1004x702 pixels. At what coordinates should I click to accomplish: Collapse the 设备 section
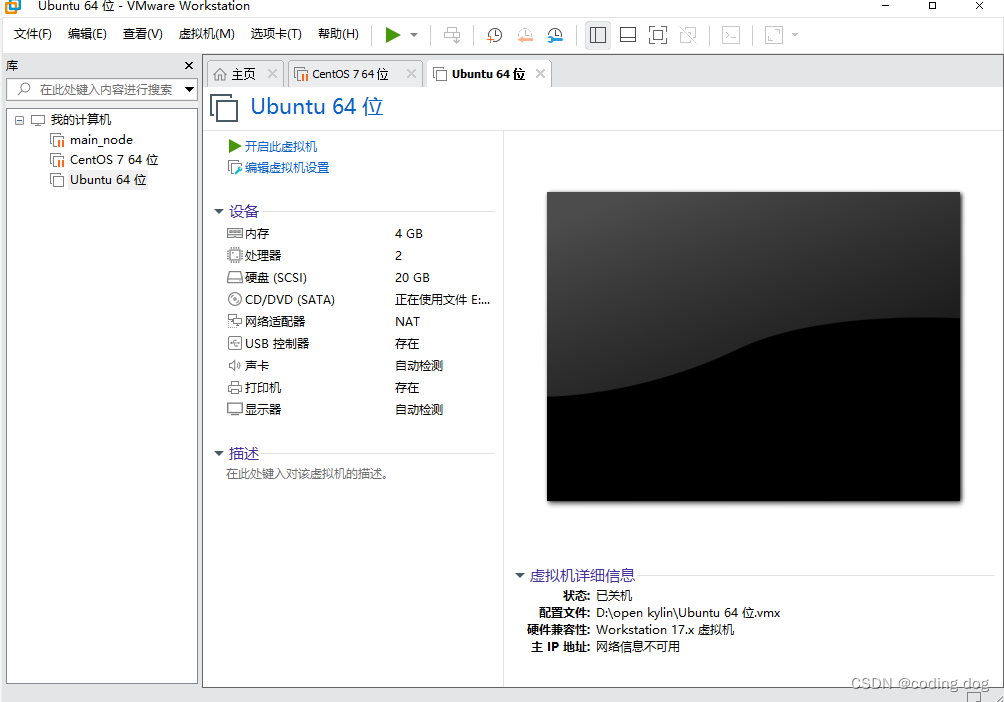click(219, 211)
